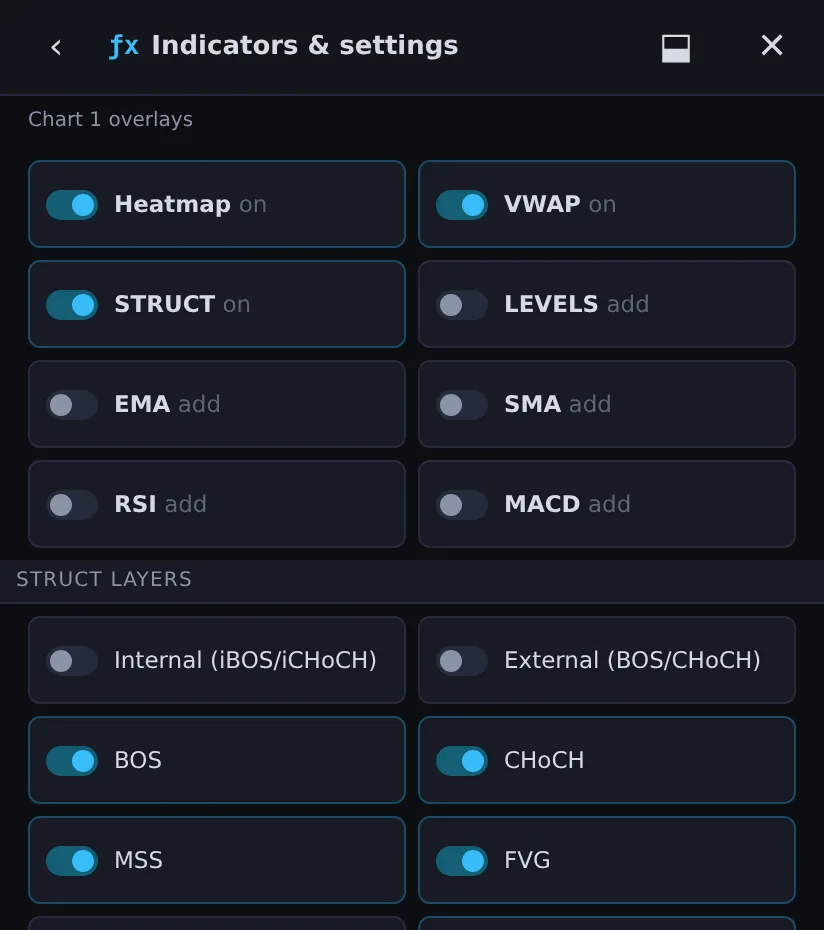Click the fx indicators icon
Image resolution: width=824 pixels, height=930 pixels.
124,46
